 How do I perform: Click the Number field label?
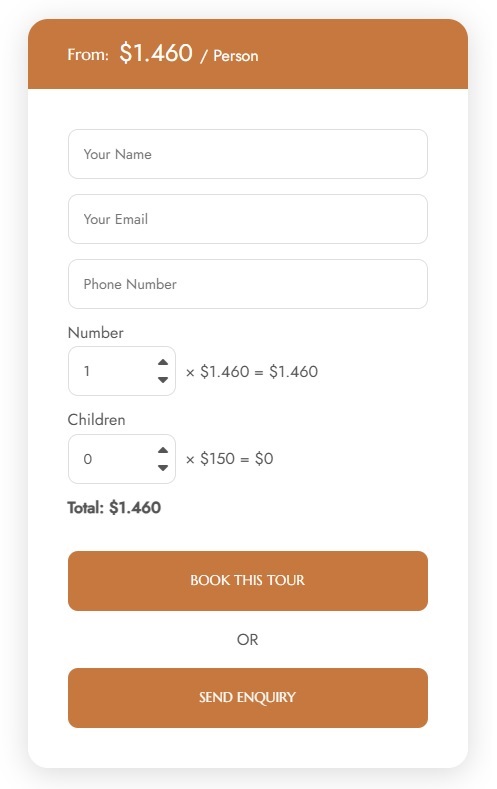point(96,333)
